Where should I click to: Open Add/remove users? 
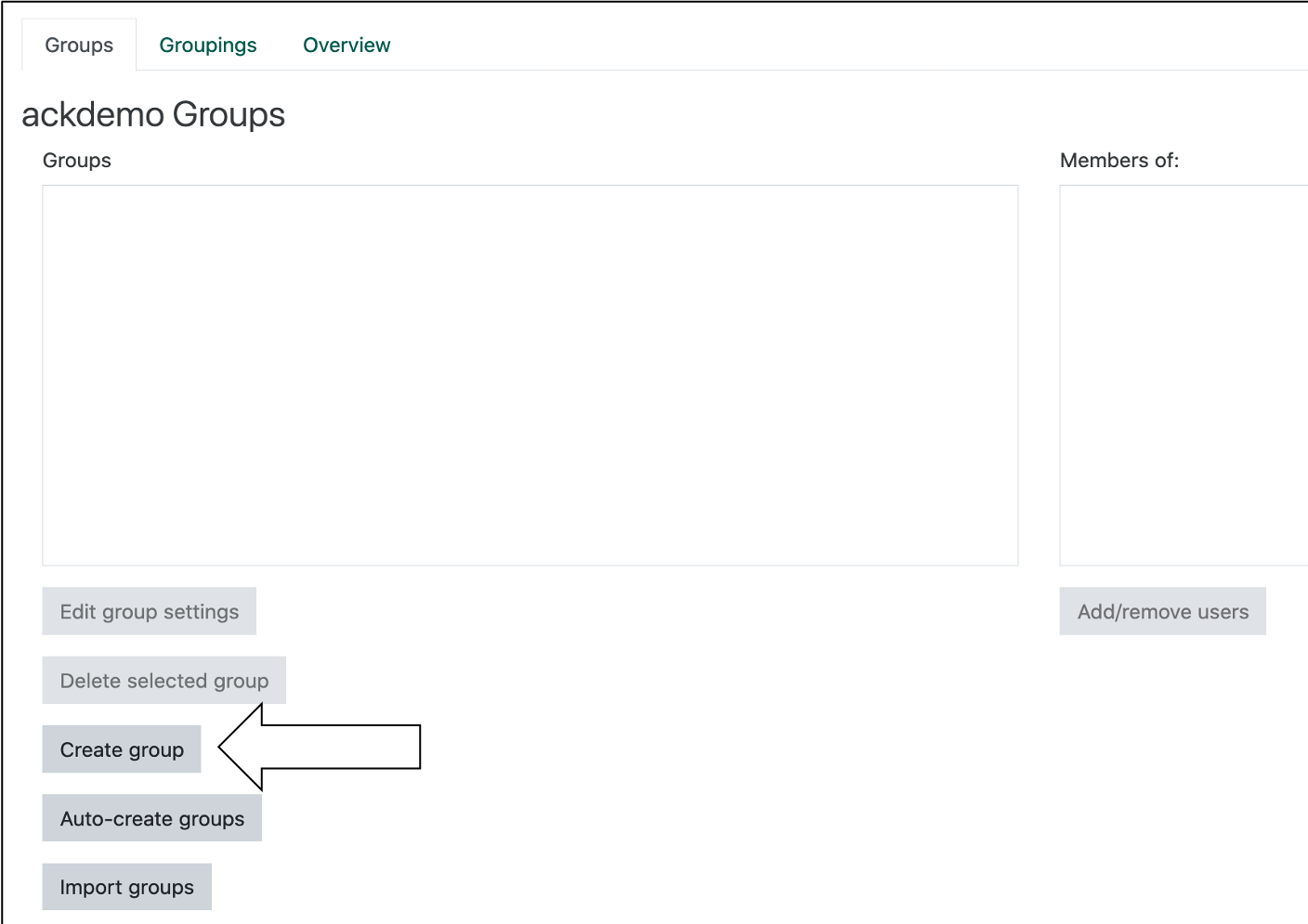tap(1162, 611)
